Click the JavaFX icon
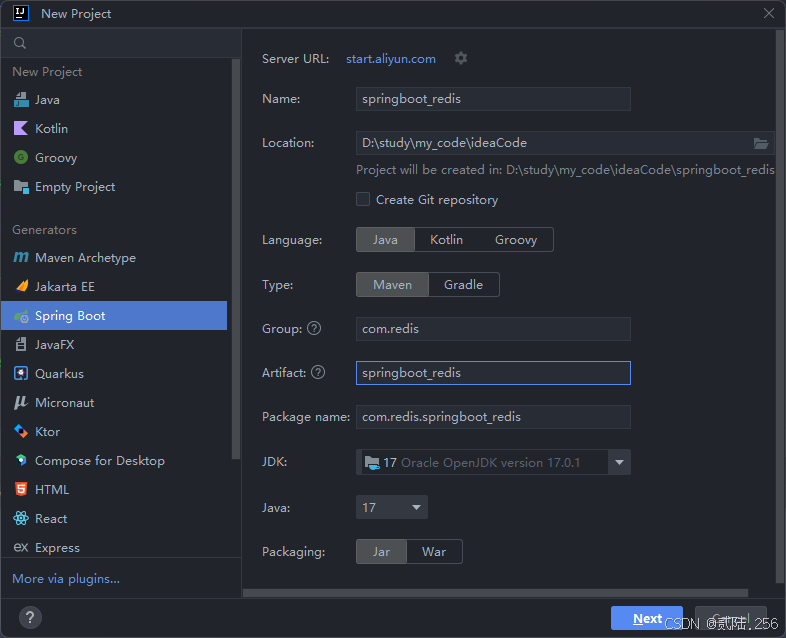The height and width of the screenshot is (638, 786). 21,344
